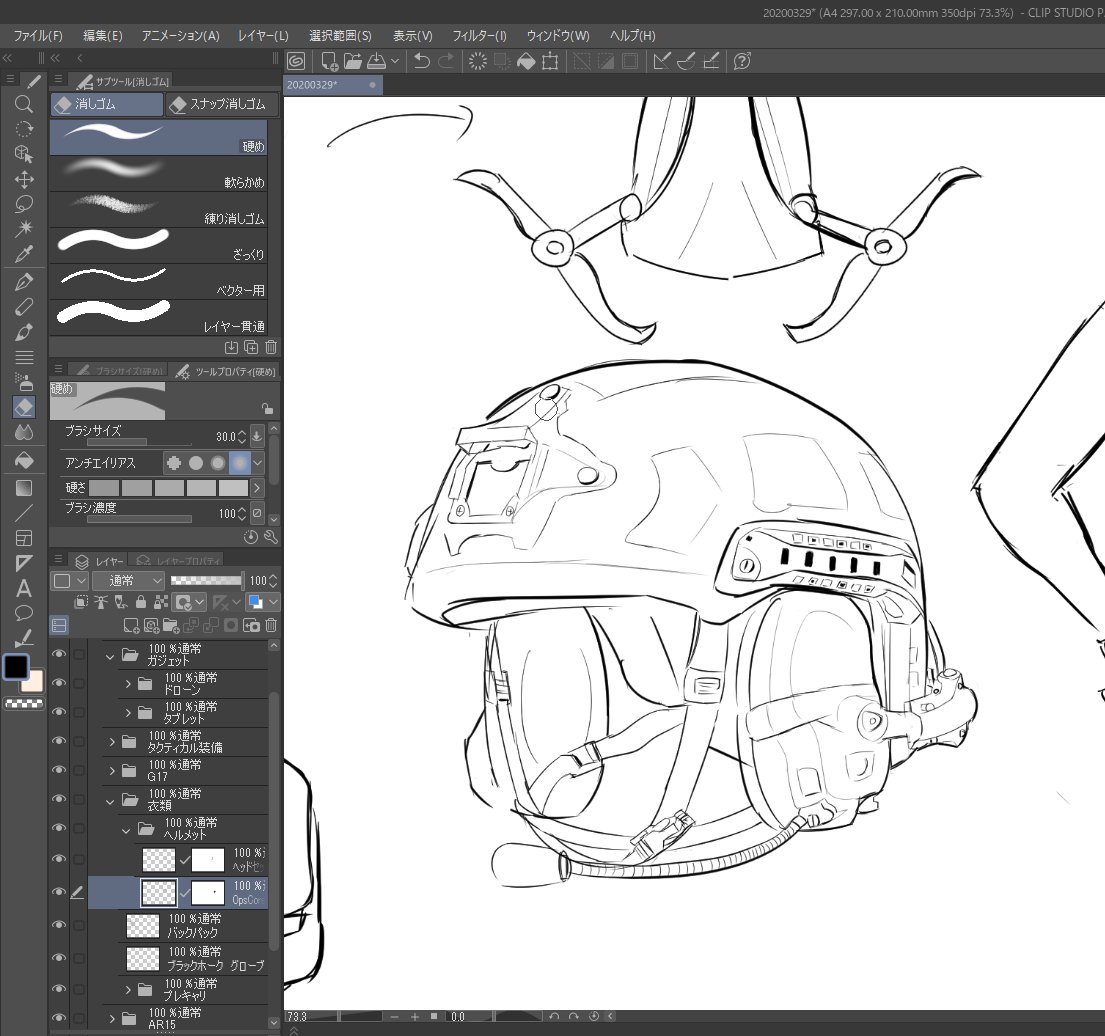Screen dimensions: 1105x1036
Task: Open the レイヤー(L) menu
Action: tap(263, 35)
